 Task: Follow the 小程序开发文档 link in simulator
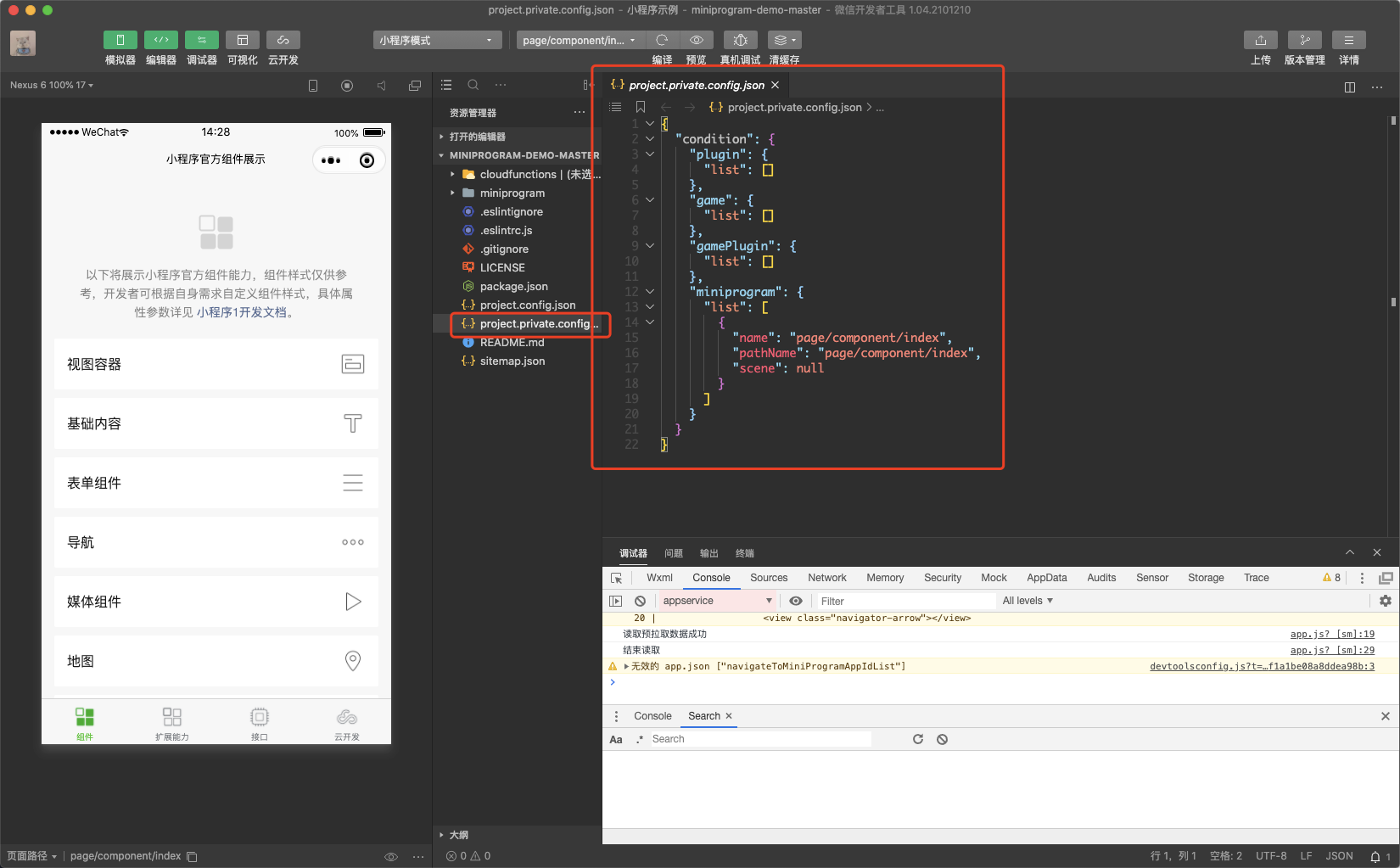pyautogui.click(x=242, y=312)
